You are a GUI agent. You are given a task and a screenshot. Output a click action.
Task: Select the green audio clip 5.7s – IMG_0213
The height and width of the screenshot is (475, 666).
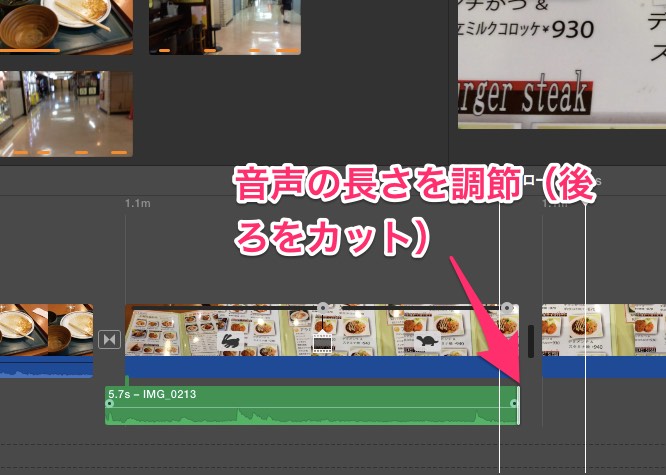pos(312,405)
